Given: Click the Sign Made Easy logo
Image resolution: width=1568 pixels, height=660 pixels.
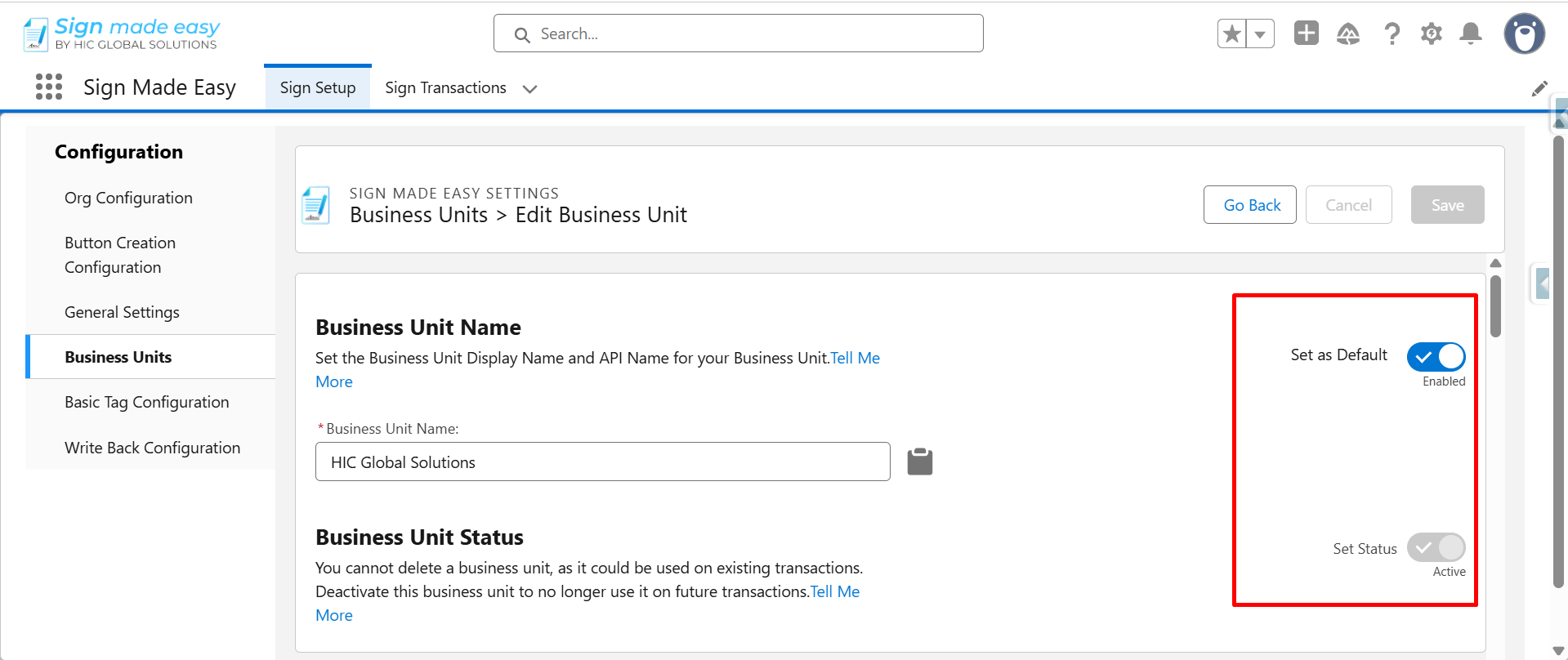Looking at the screenshot, I should [122, 33].
